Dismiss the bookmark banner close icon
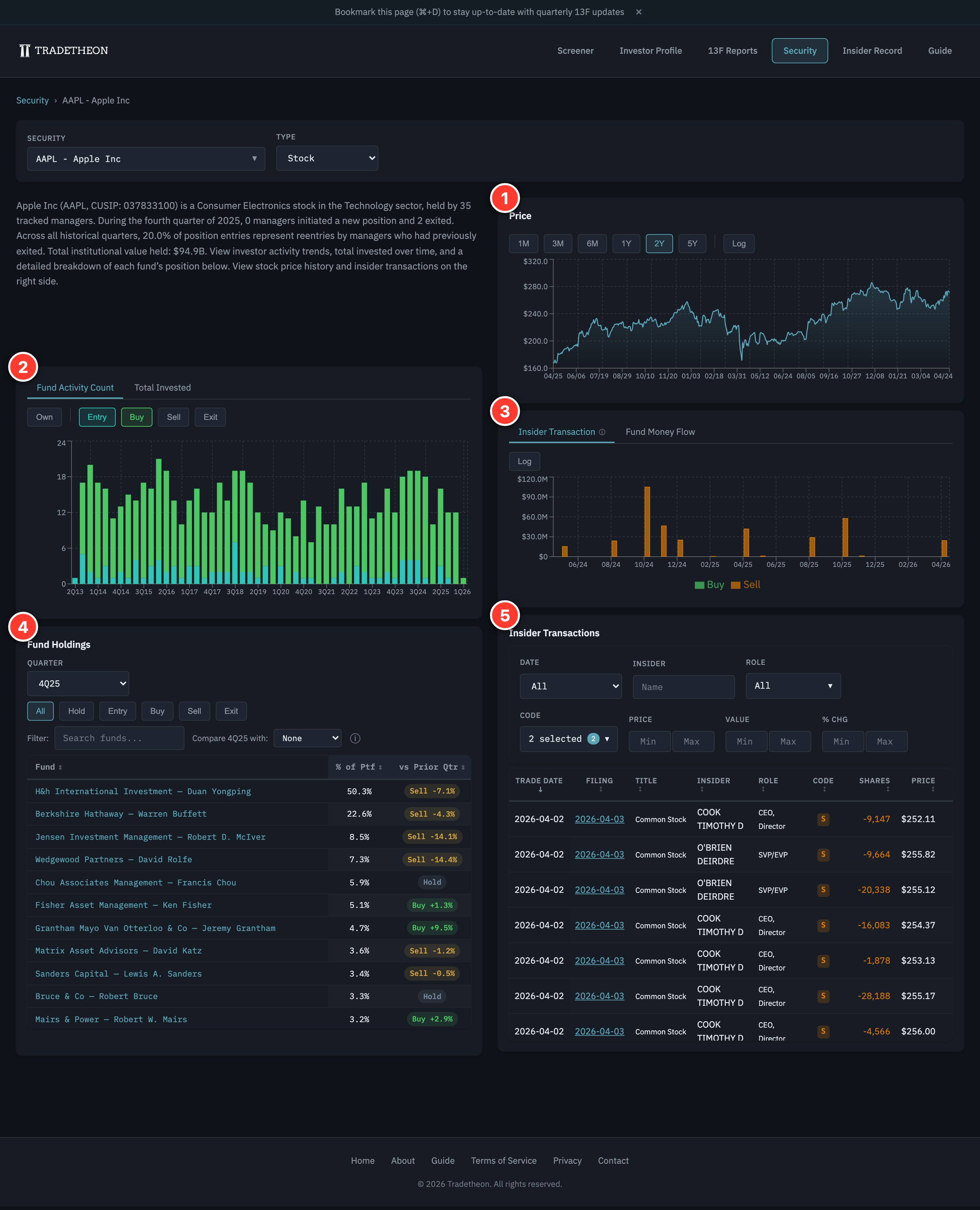The height and width of the screenshot is (1210, 980). click(638, 12)
